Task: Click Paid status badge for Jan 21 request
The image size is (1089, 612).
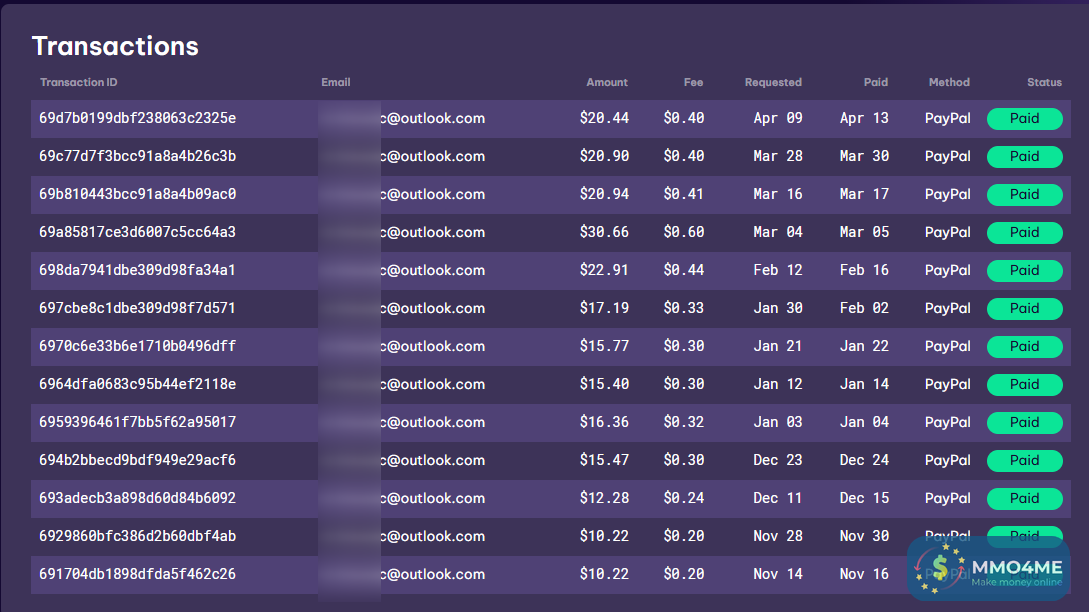Action: [x=1024, y=346]
